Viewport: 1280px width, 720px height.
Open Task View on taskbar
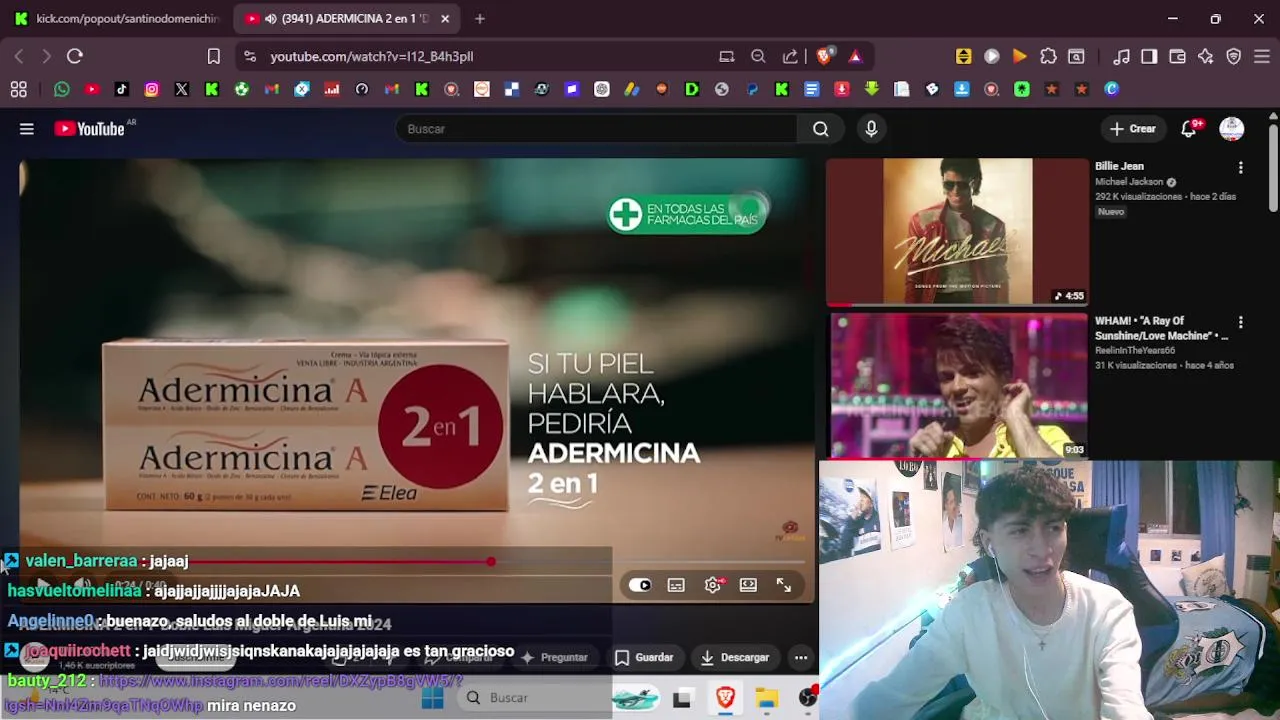coord(682,698)
